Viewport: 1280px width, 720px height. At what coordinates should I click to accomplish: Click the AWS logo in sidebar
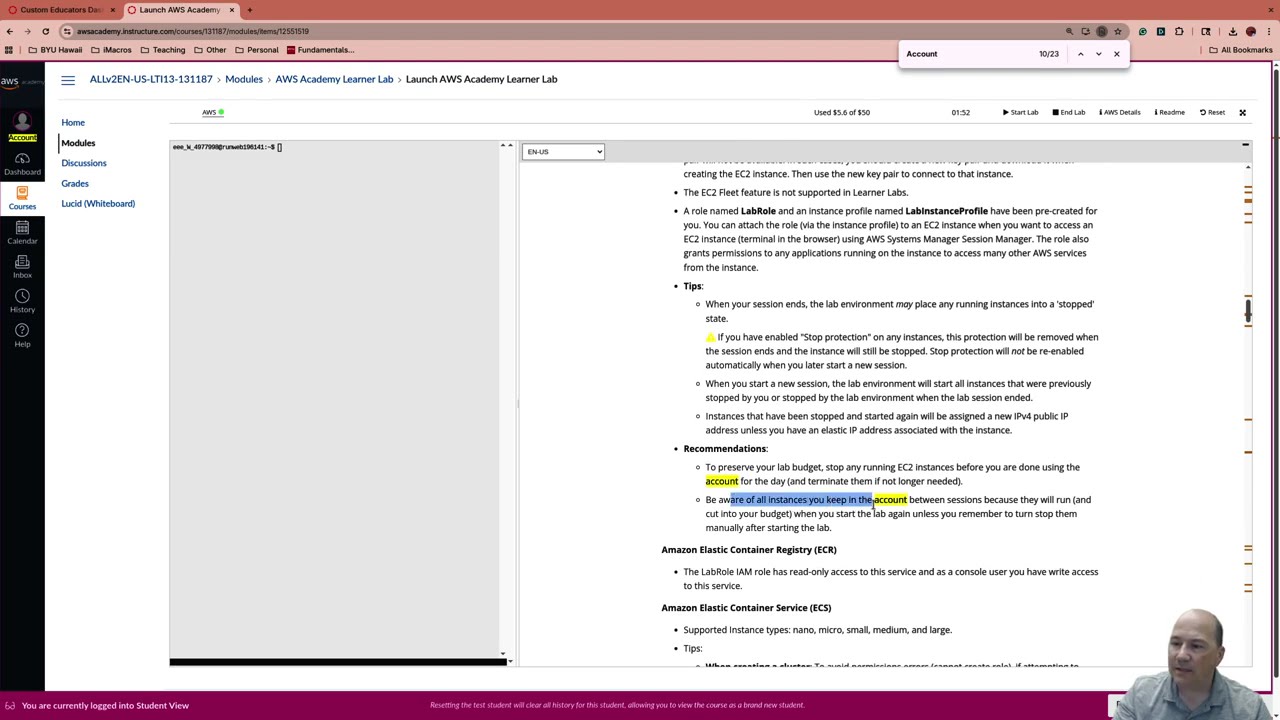(22, 82)
